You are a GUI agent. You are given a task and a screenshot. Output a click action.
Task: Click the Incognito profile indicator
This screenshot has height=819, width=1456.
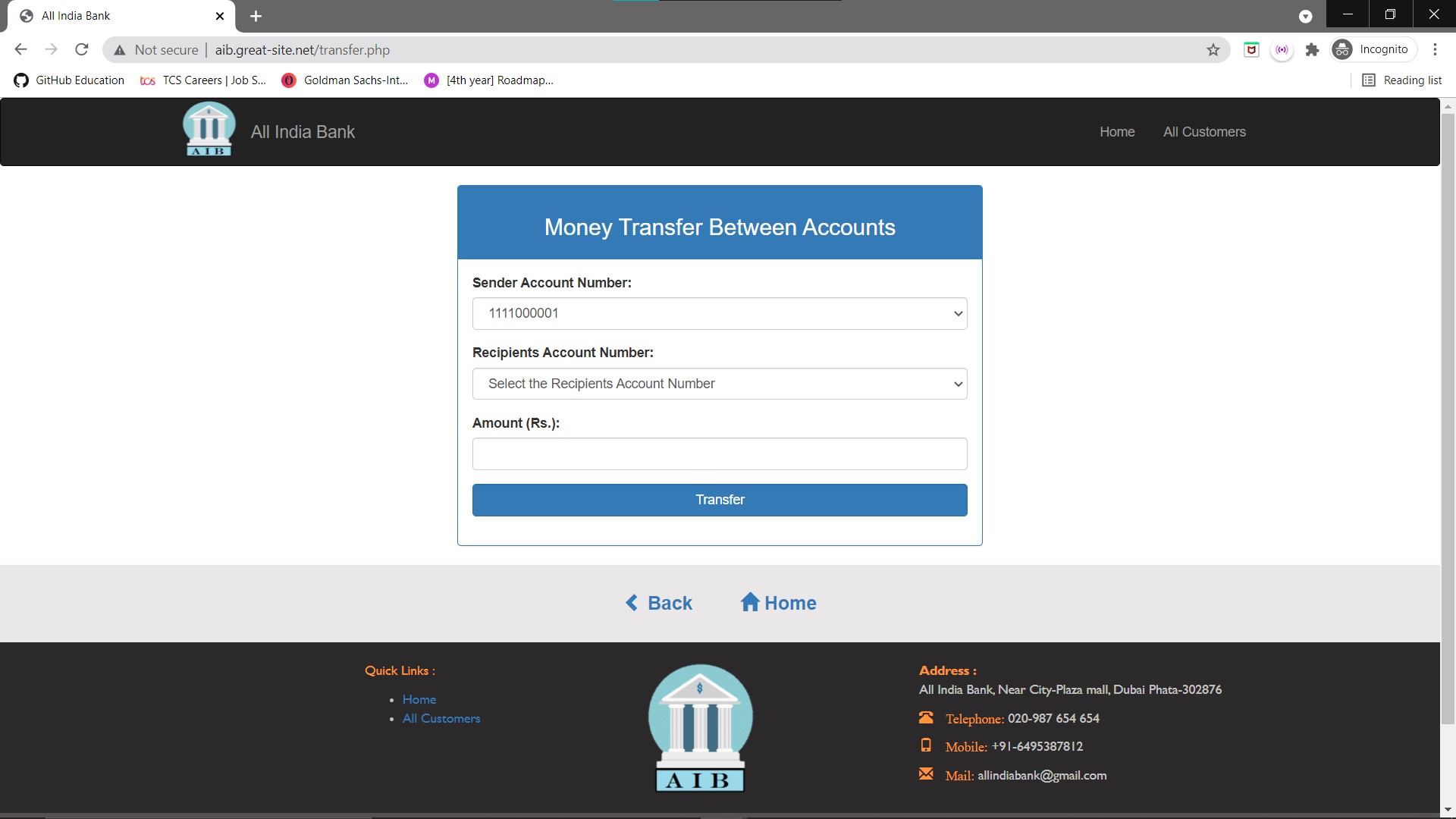[1373, 49]
